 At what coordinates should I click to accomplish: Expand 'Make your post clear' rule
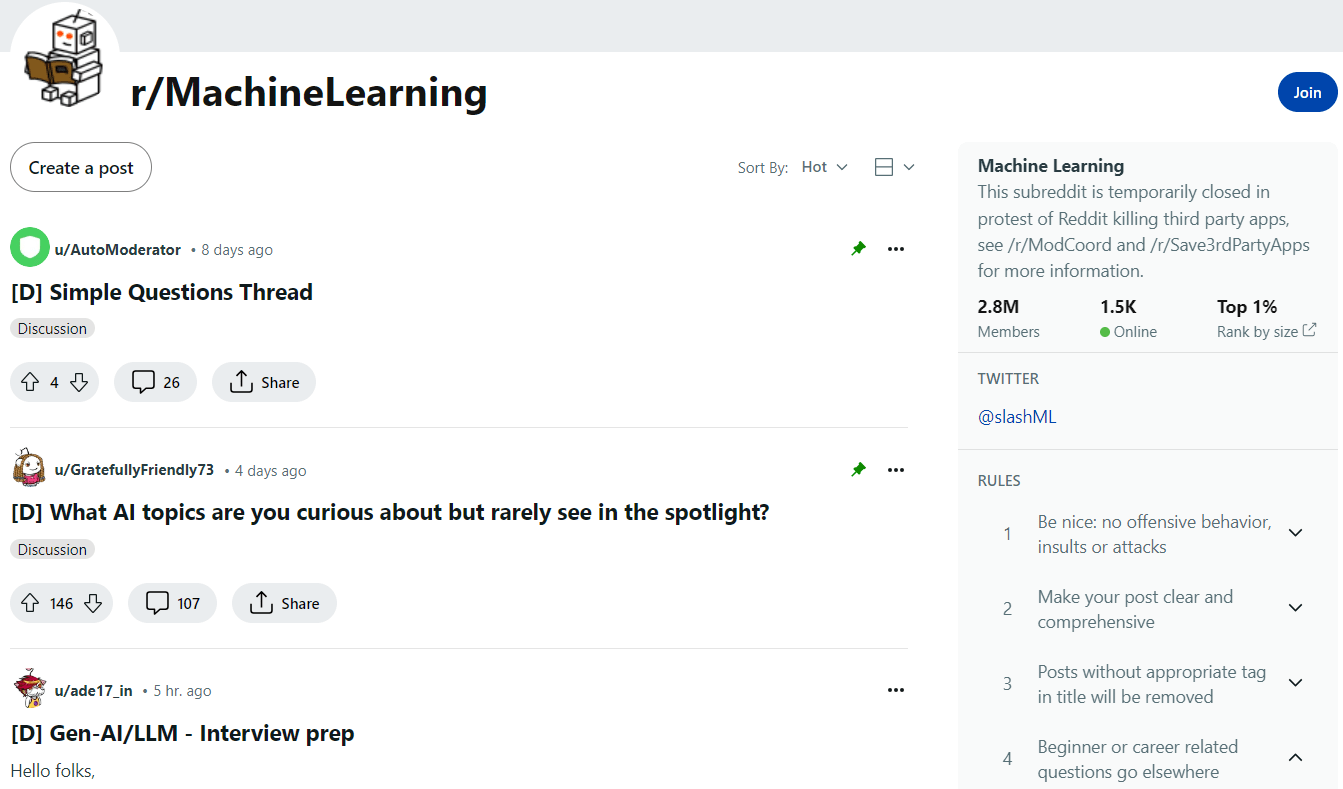[x=1295, y=608]
